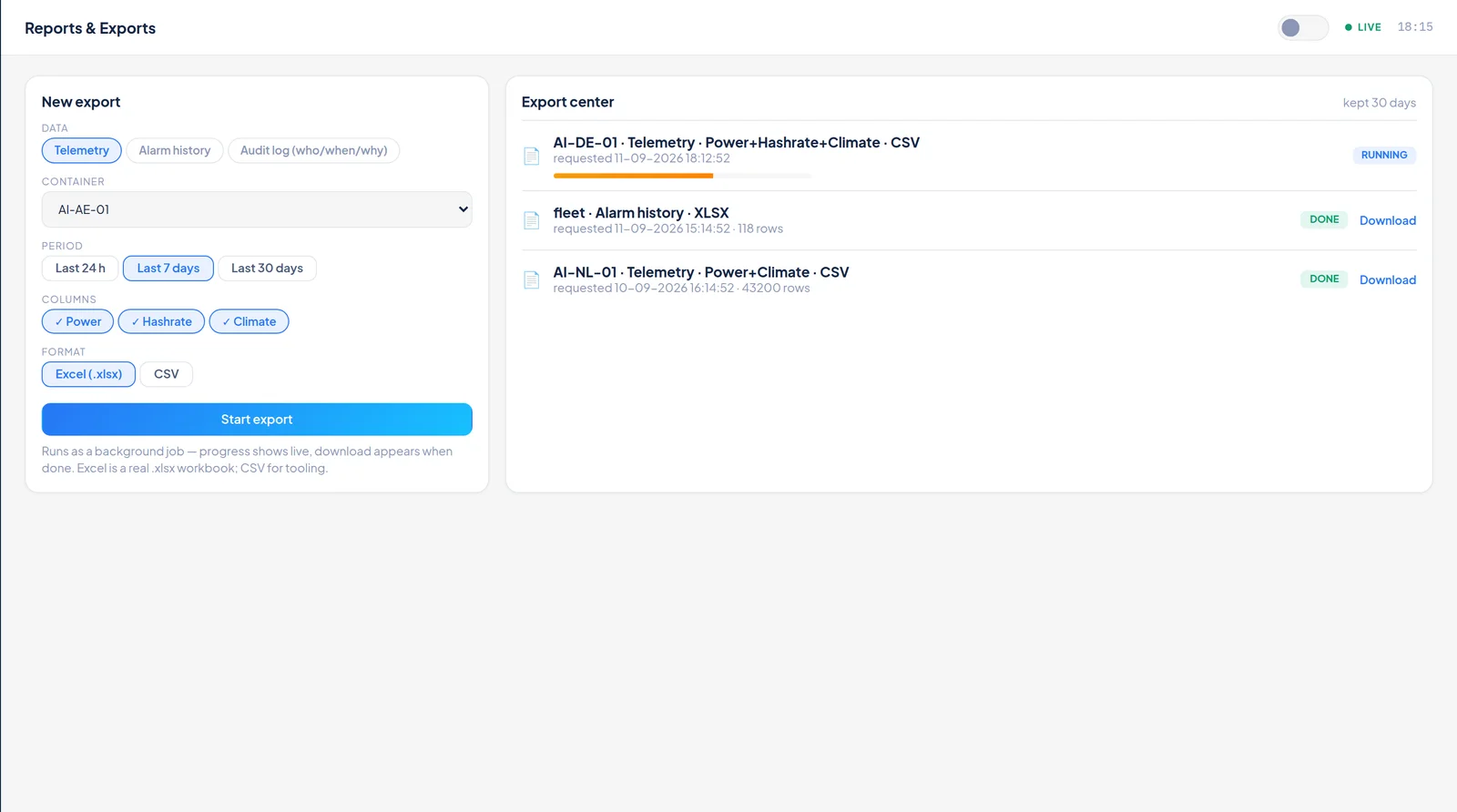Choose Alarm history data type
Image resolution: width=1457 pixels, height=812 pixels.
[x=175, y=150]
